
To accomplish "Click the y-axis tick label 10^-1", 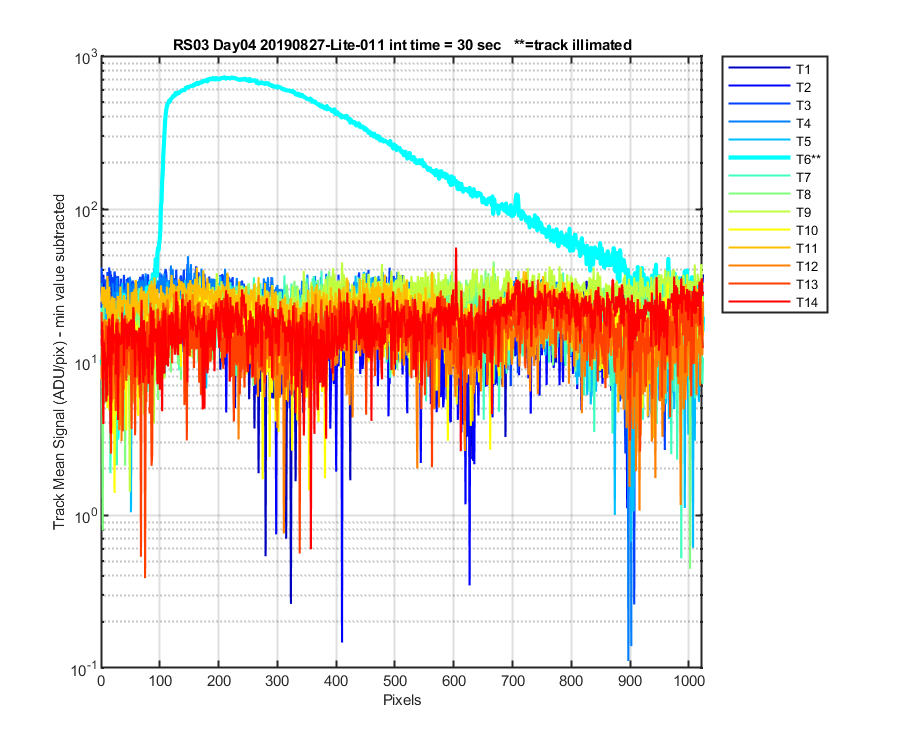I will click(85, 669).
